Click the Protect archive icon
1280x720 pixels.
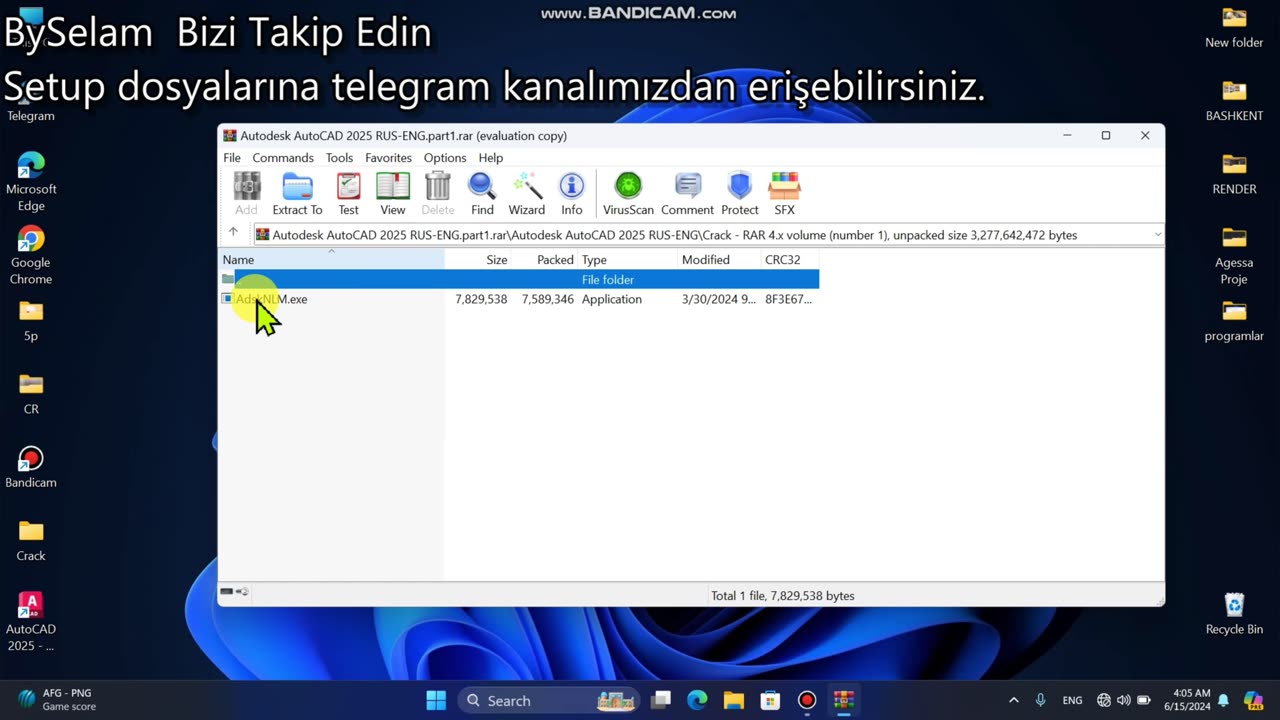tap(740, 194)
